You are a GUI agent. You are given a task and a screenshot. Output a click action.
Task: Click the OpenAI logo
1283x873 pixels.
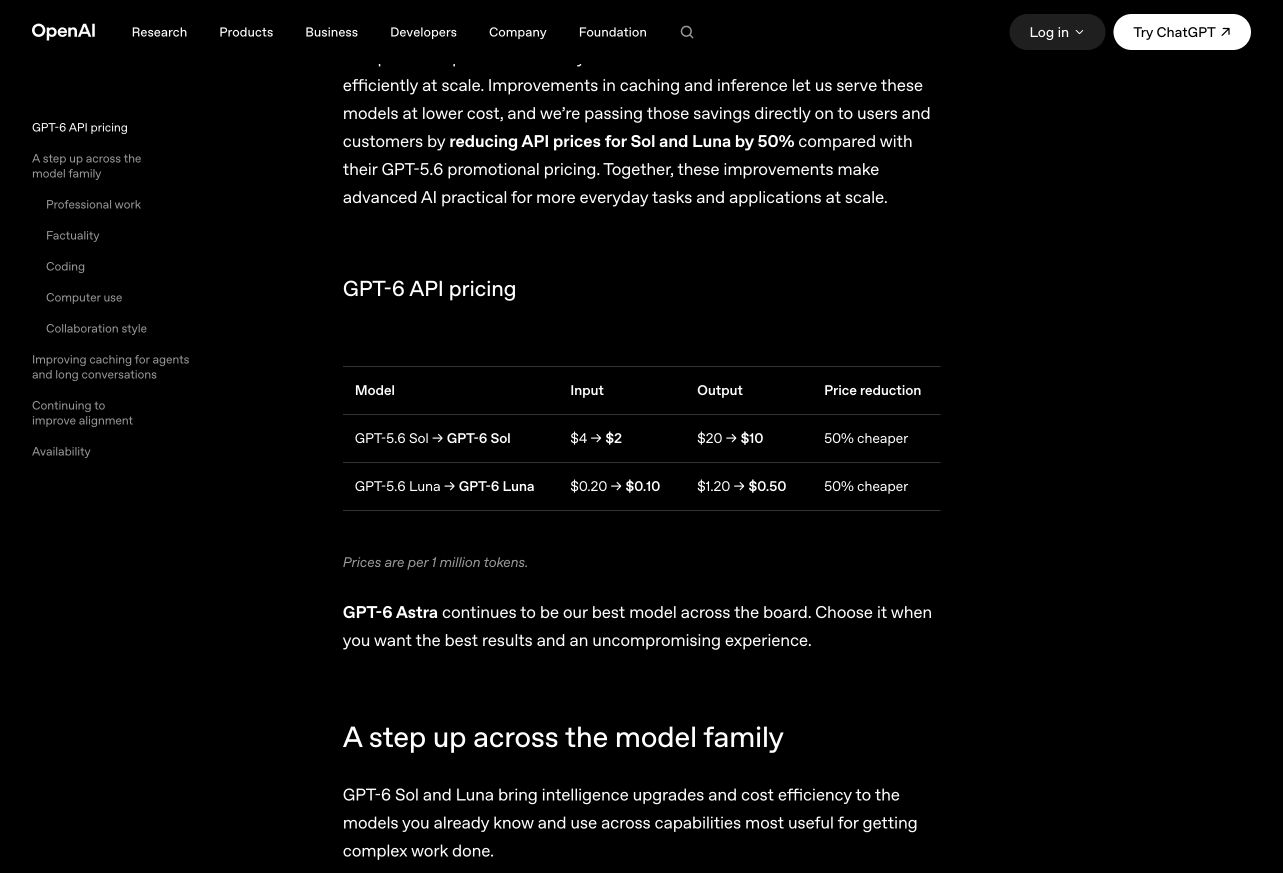(63, 32)
